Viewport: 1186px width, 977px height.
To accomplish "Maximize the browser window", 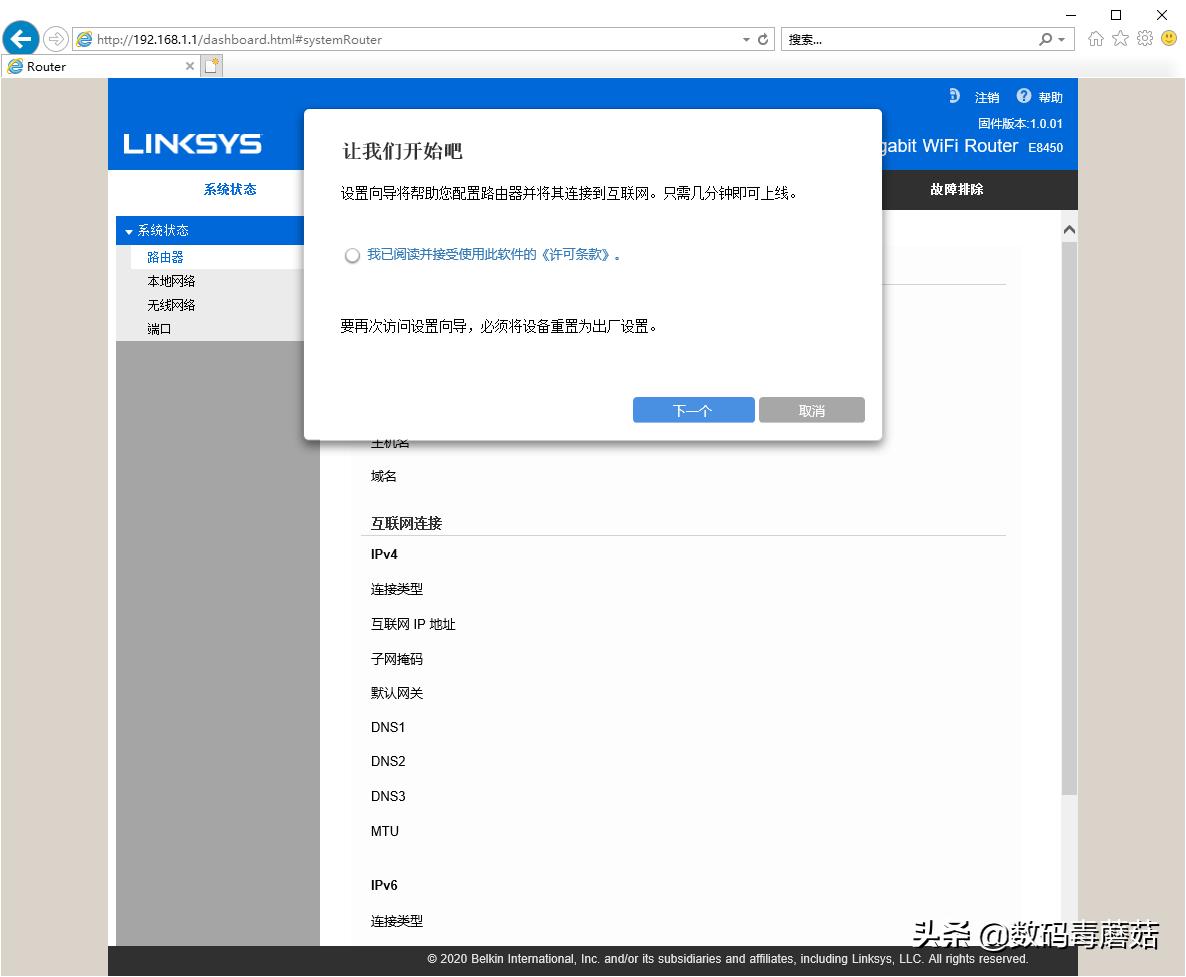I will [1116, 14].
